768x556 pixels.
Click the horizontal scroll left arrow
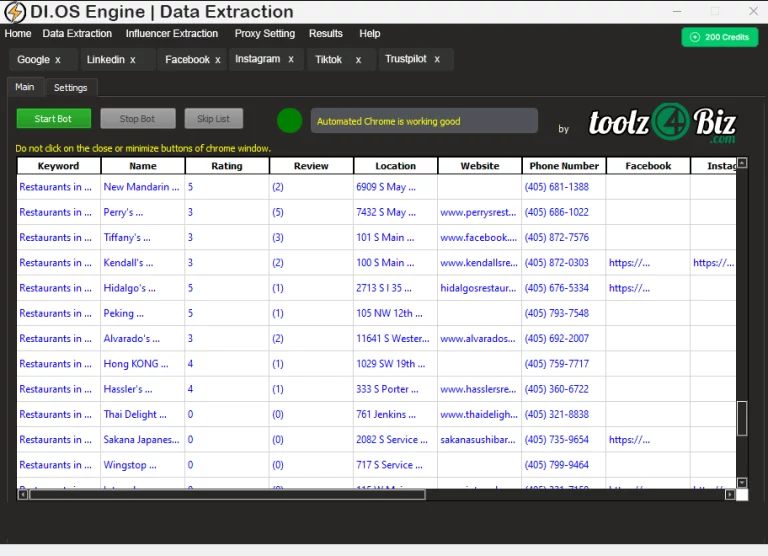[23, 494]
